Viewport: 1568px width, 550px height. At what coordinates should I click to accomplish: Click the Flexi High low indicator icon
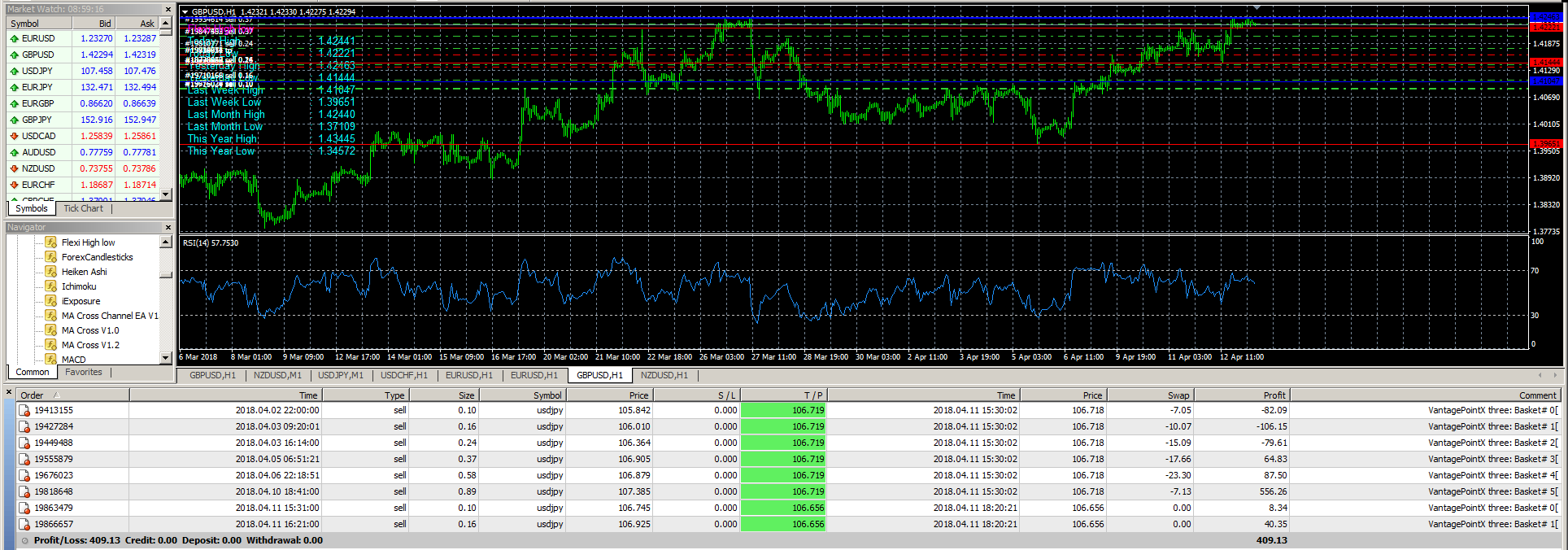(50, 242)
